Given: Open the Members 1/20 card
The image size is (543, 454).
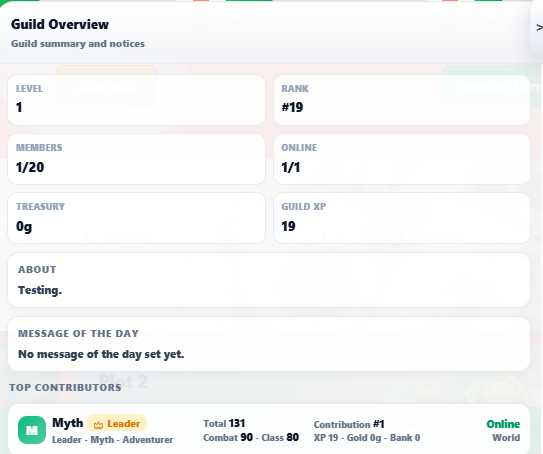Looking at the screenshot, I should coord(136,159).
